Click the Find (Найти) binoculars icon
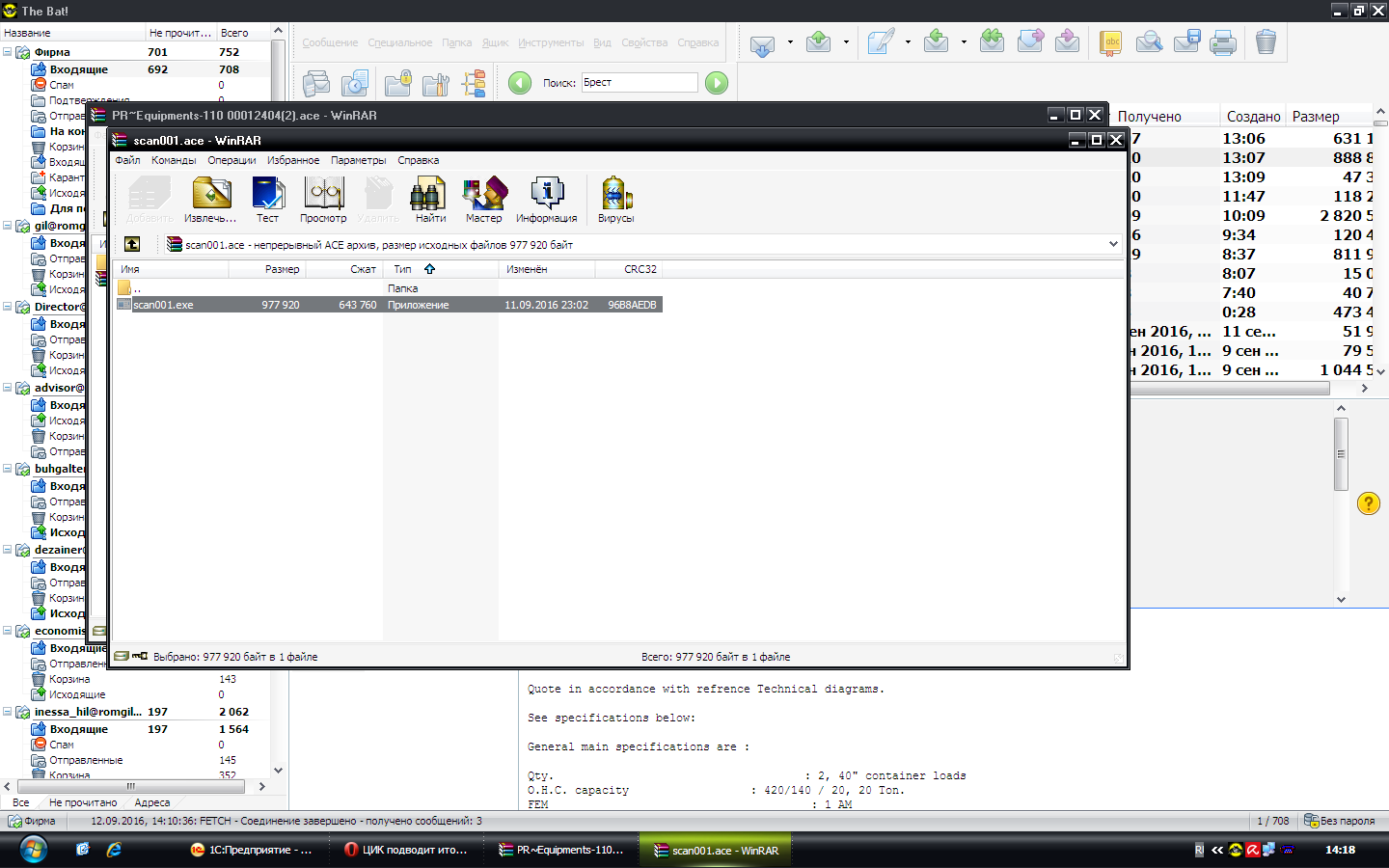The width and height of the screenshot is (1389, 868). pos(429,199)
